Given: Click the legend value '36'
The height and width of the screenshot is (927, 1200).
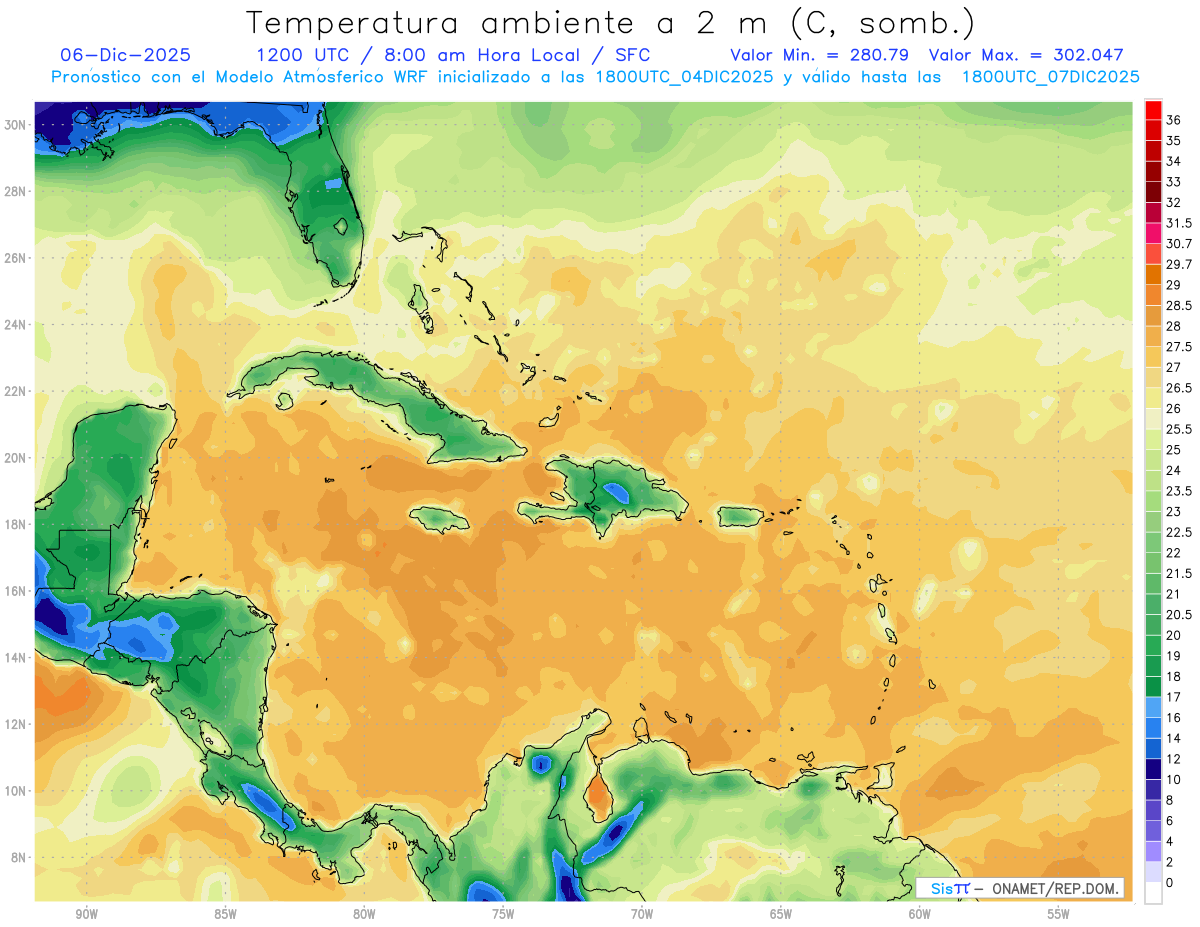Looking at the screenshot, I should [x=1174, y=120].
